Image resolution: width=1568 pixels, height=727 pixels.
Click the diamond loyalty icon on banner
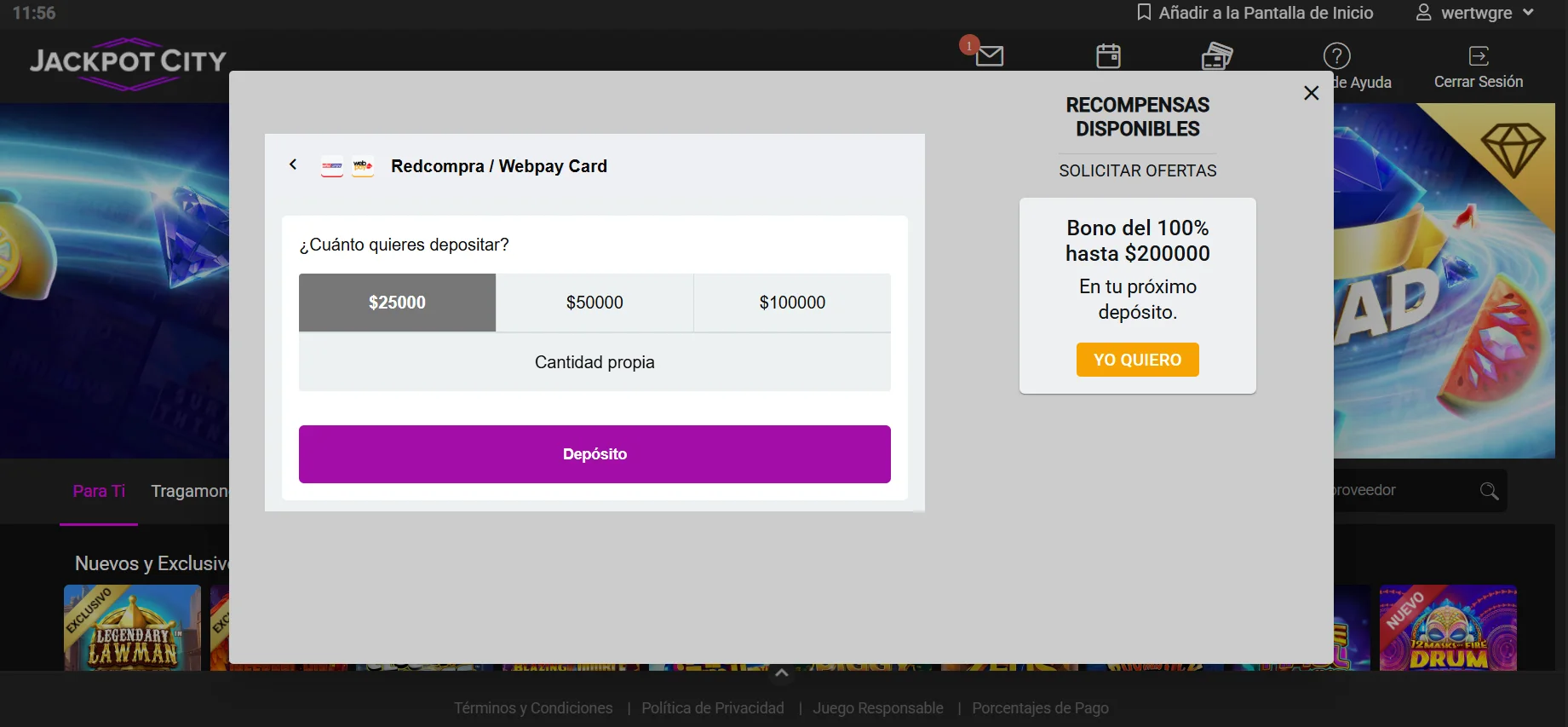pyautogui.click(x=1513, y=148)
